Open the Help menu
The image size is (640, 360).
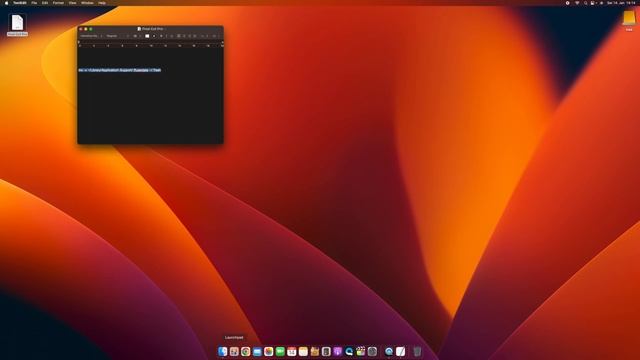[102, 3]
